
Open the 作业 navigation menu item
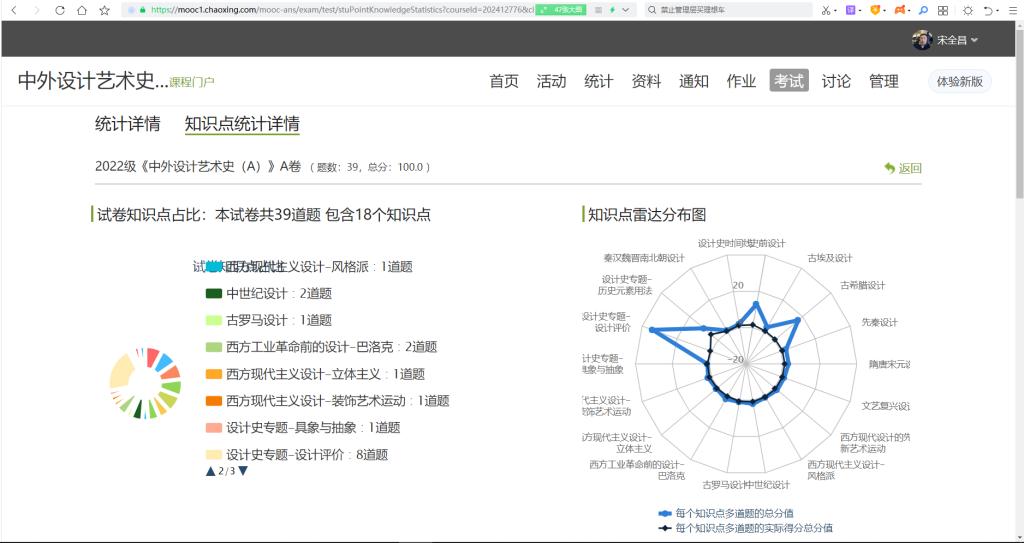[x=741, y=81]
